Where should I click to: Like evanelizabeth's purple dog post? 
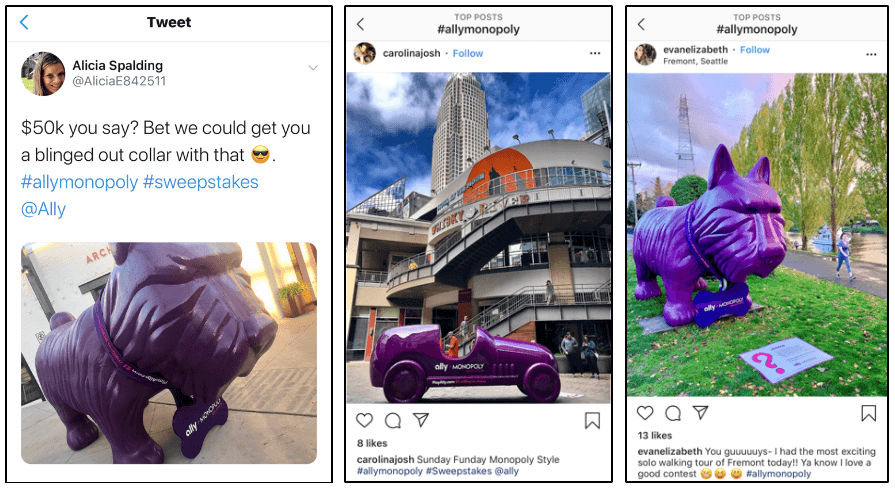(x=645, y=413)
